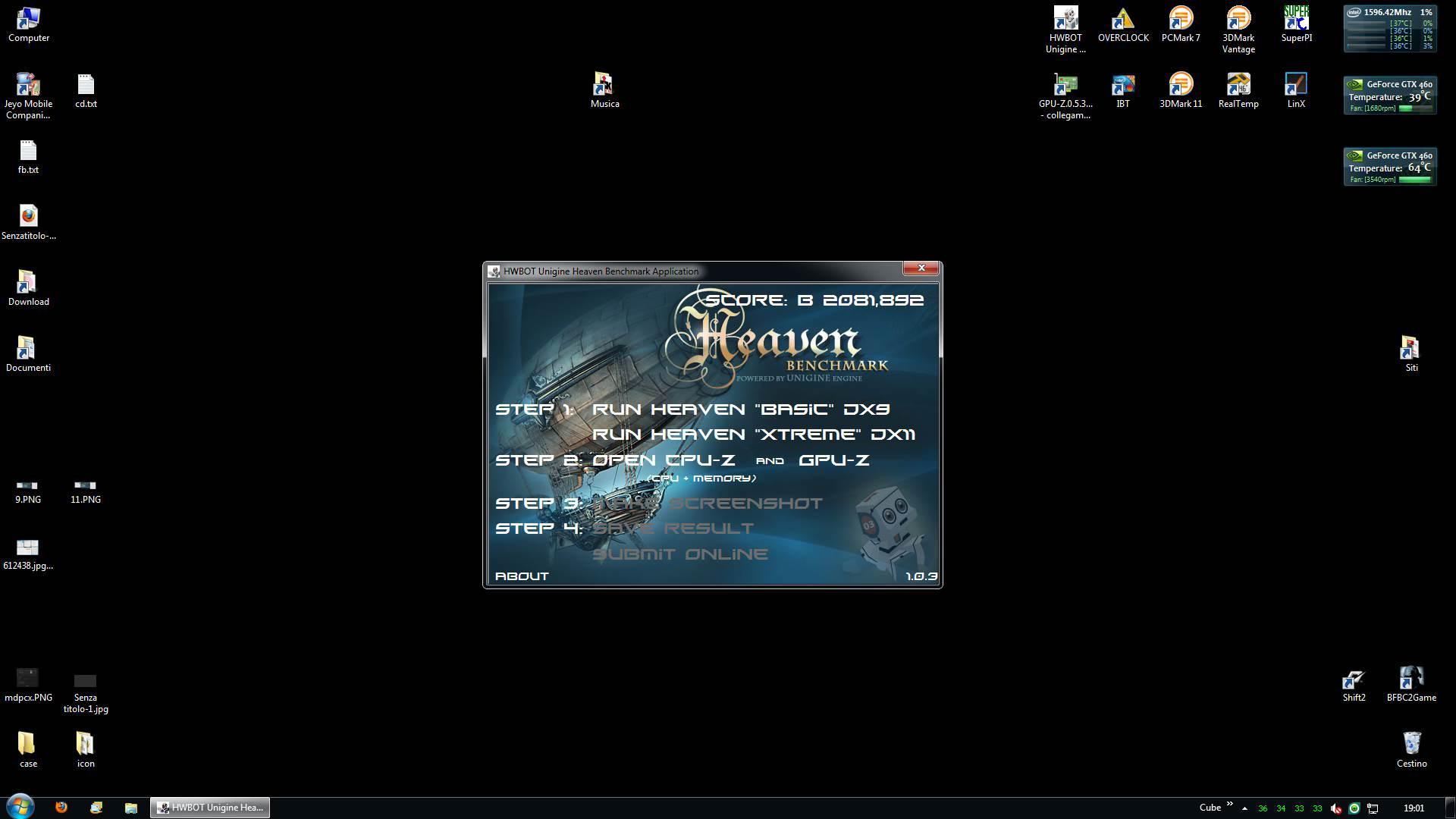Launch HWBOT Unigine desktop shortcut
Image resolution: width=1456 pixels, height=819 pixels.
1065,30
